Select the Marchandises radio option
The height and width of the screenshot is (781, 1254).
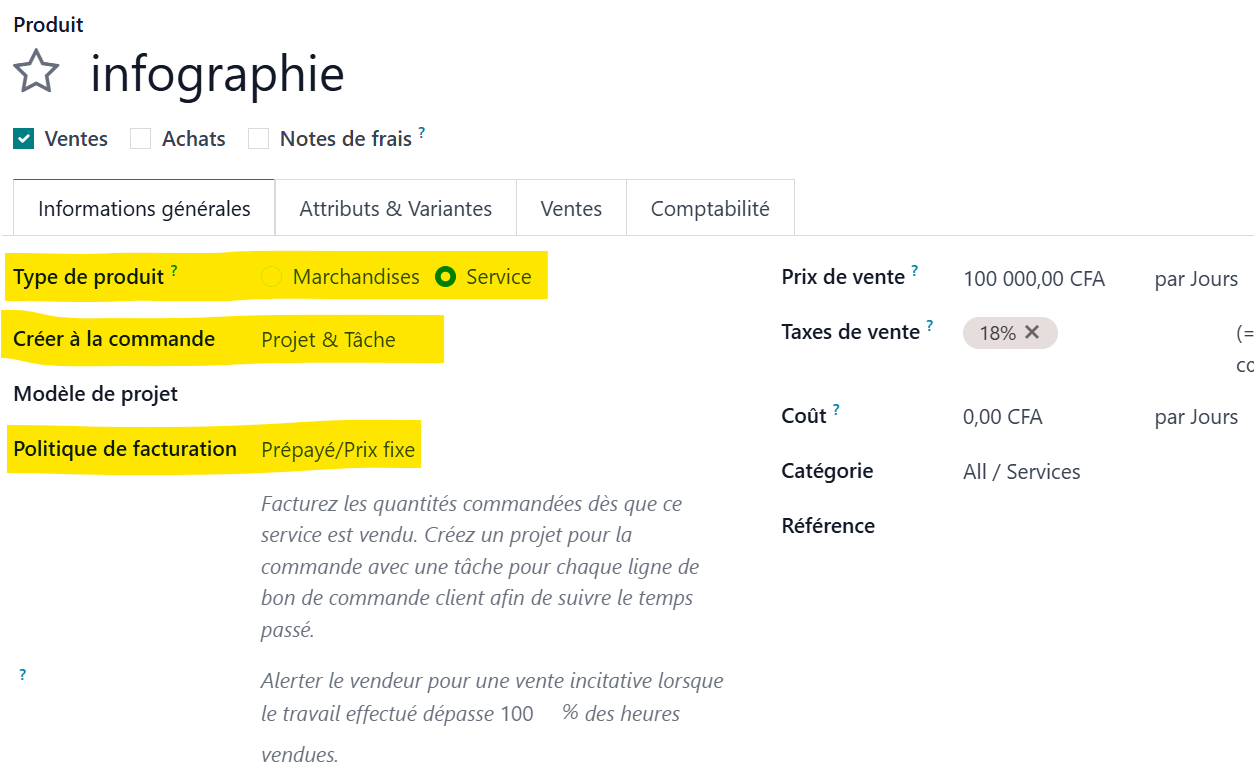point(271,277)
